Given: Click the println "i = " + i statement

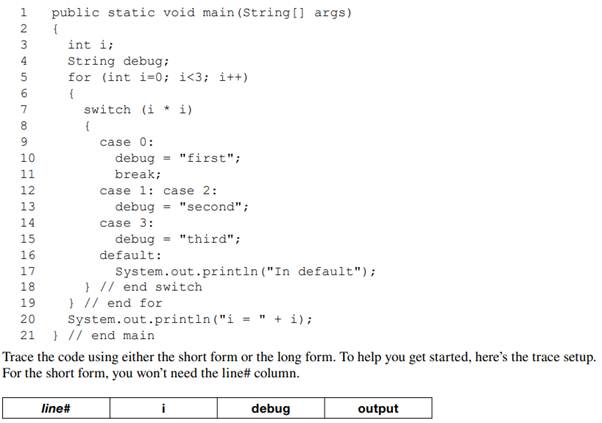Looking at the screenshot, I should pos(189,319).
